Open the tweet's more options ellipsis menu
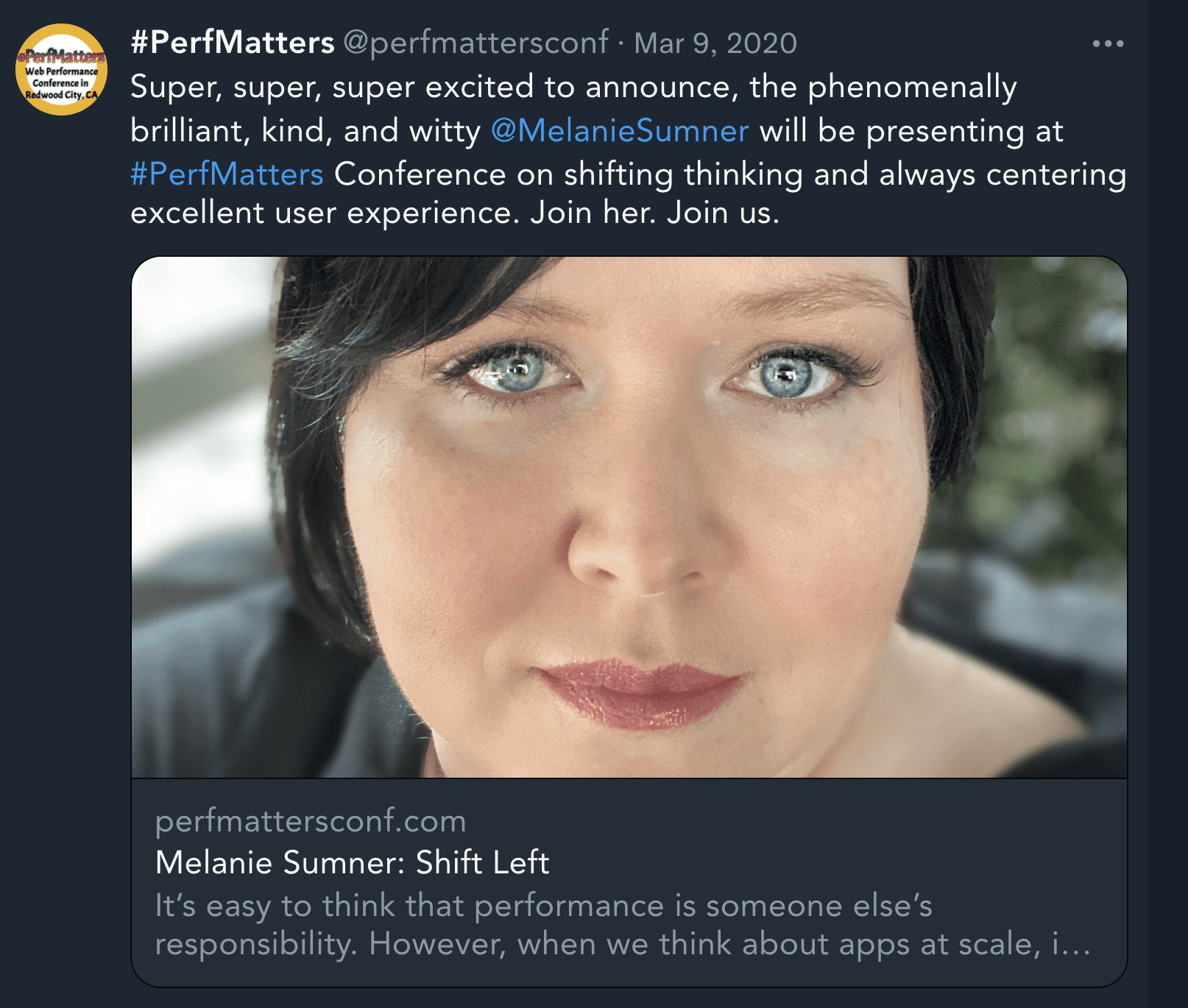The width and height of the screenshot is (1188, 1008). pyautogui.click(x=1109, y=42)
